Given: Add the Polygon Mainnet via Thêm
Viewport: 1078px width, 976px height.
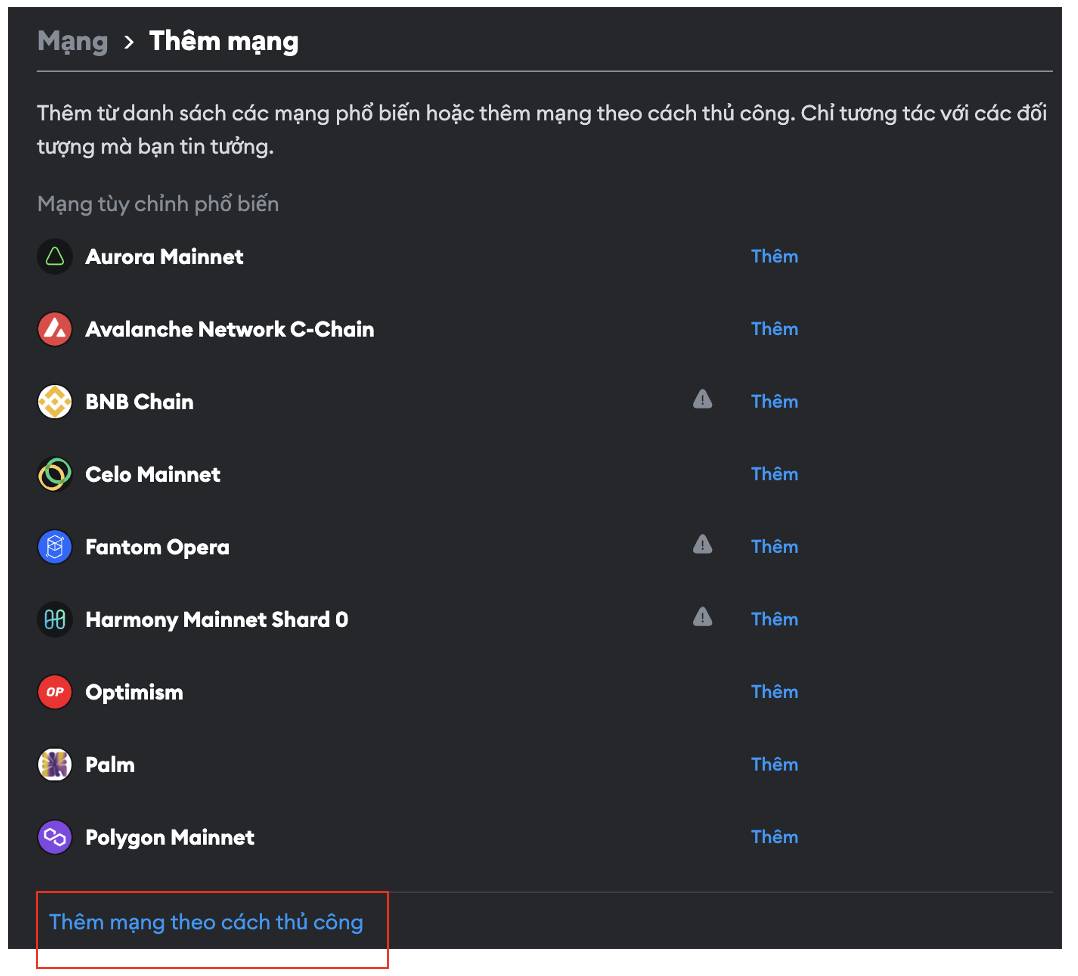Looking at the screenshot, I should coord(774,837).
